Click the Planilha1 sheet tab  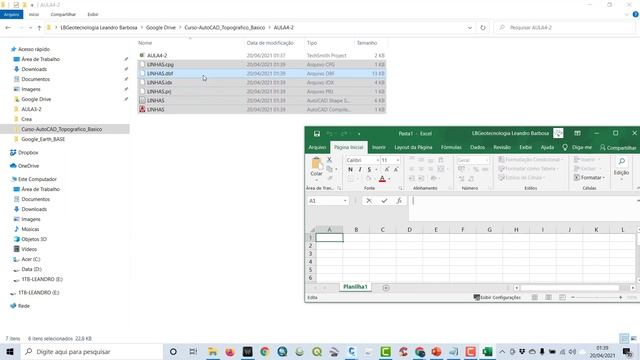point(355,287)
